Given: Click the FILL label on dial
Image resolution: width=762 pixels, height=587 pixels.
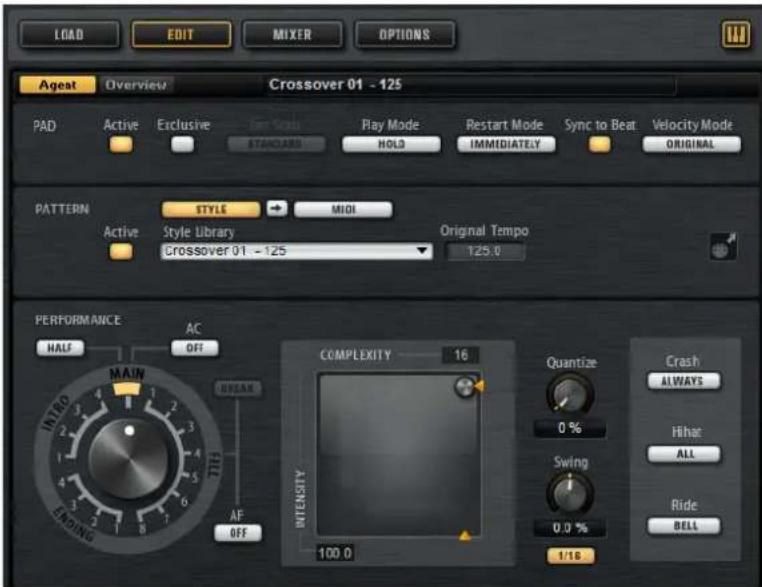Looking at the screenshot, I should pos(214,466).
